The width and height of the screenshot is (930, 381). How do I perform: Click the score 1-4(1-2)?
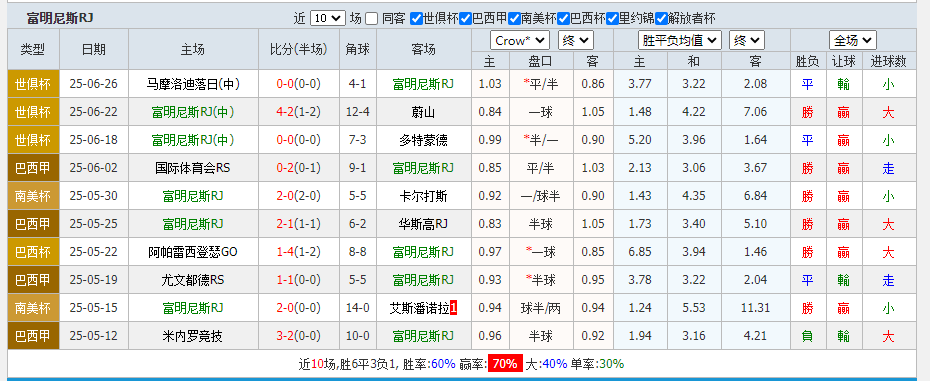[298, 252]
